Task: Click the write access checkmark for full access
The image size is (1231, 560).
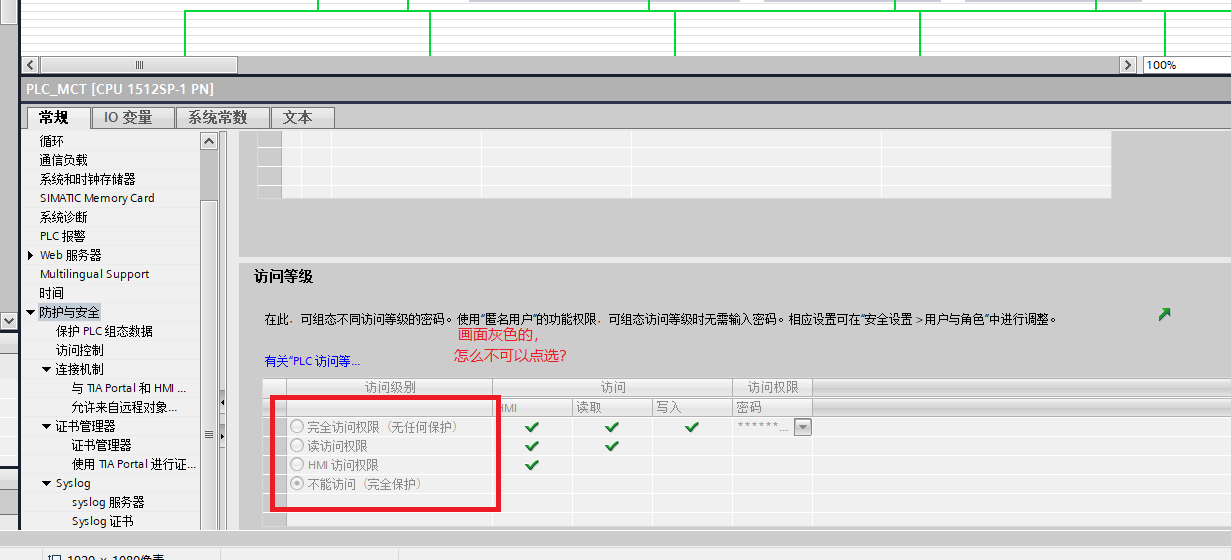Action: pos(692,427)
